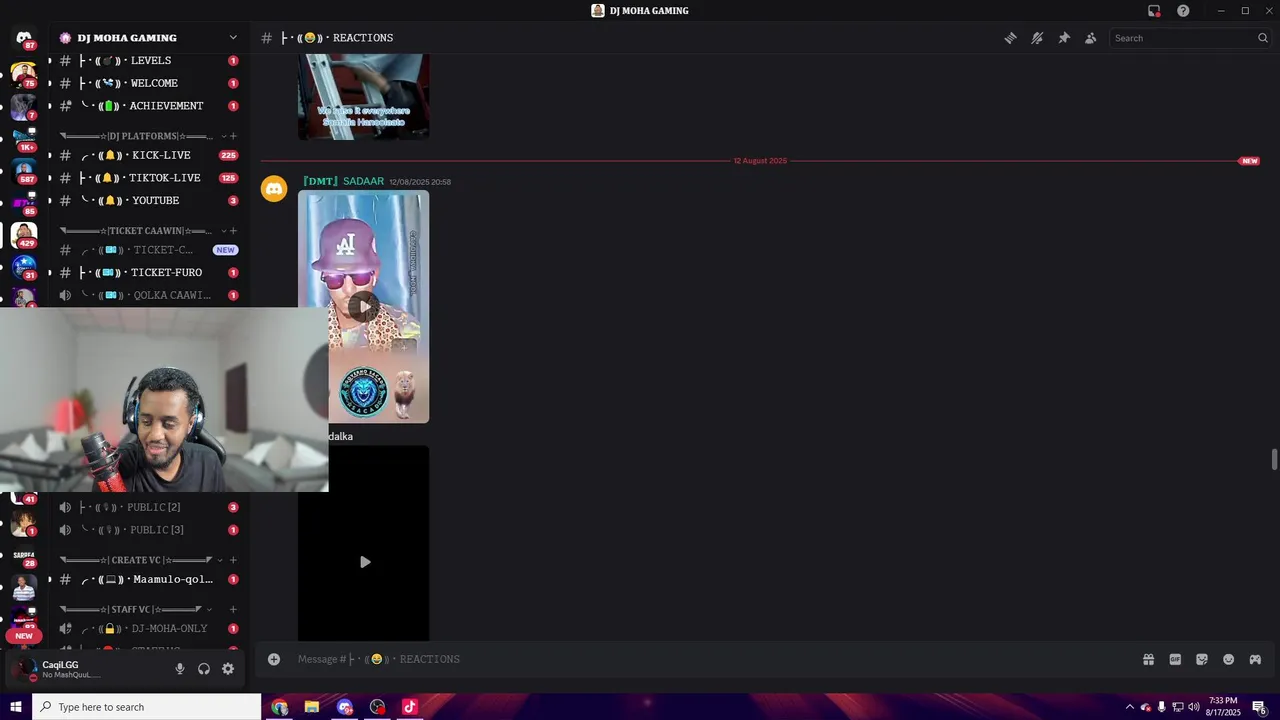This screenshot has width=1280, height=720.
Task: Open the sticker picker
Action: tap(1202, 659)
